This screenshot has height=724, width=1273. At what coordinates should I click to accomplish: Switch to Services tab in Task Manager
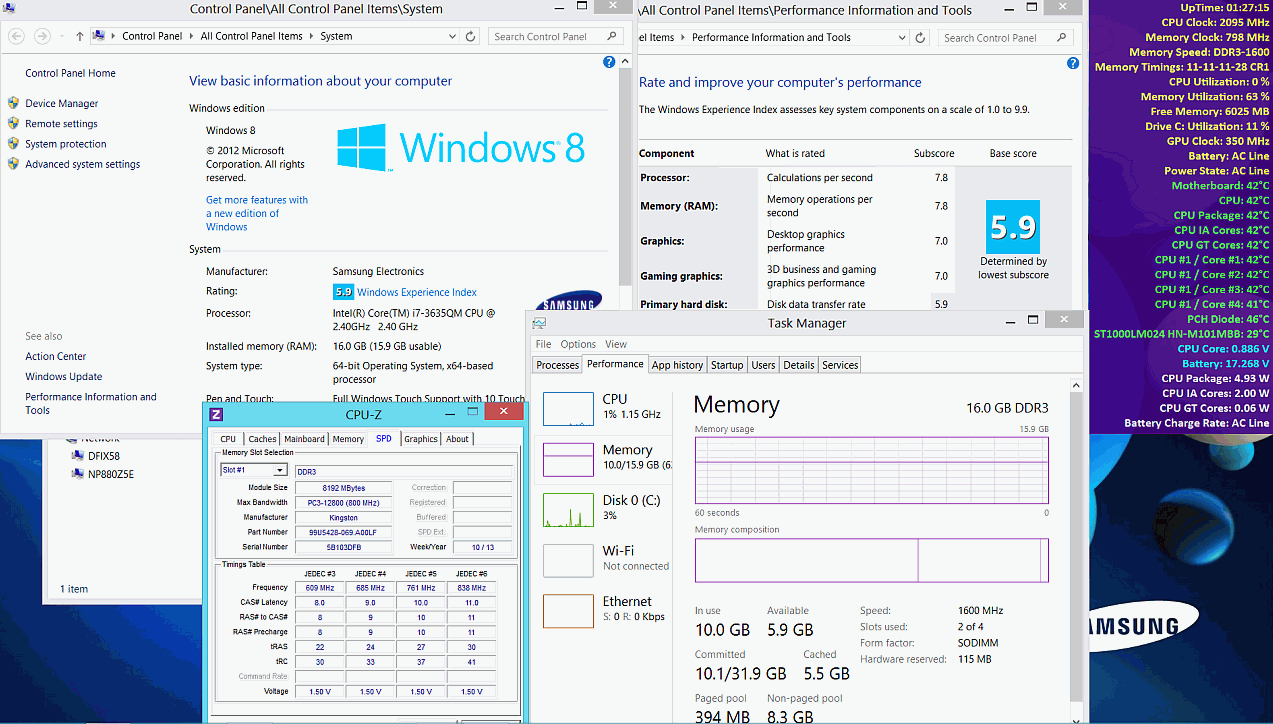(840, 365)
